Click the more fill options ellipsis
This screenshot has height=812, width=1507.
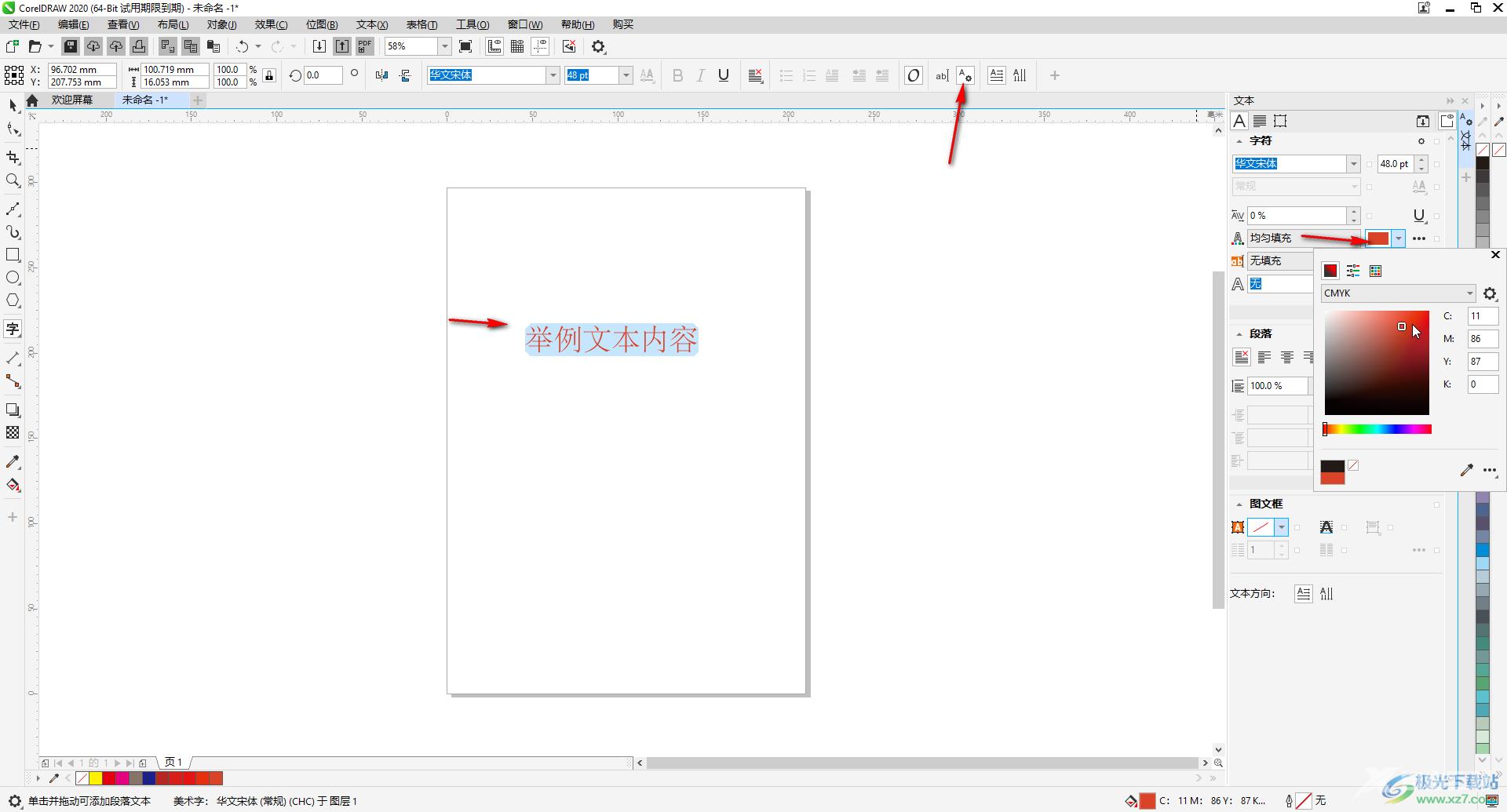click(1419, 239)
